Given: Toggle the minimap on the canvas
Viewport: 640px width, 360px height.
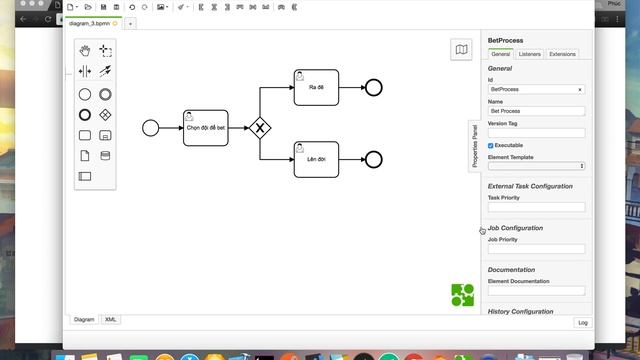Looking at the screenshot, I should click(461, 49).
